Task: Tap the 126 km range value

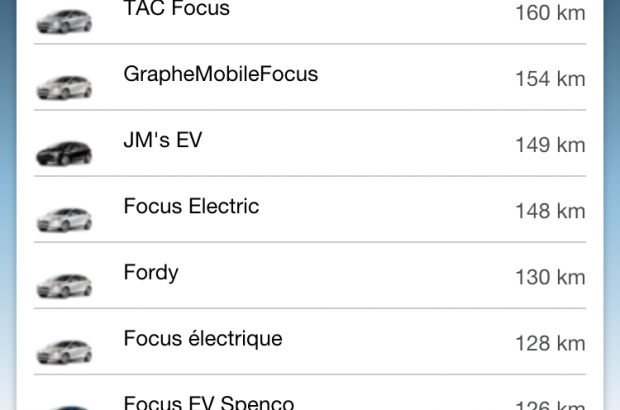Action: pos(549,404)
